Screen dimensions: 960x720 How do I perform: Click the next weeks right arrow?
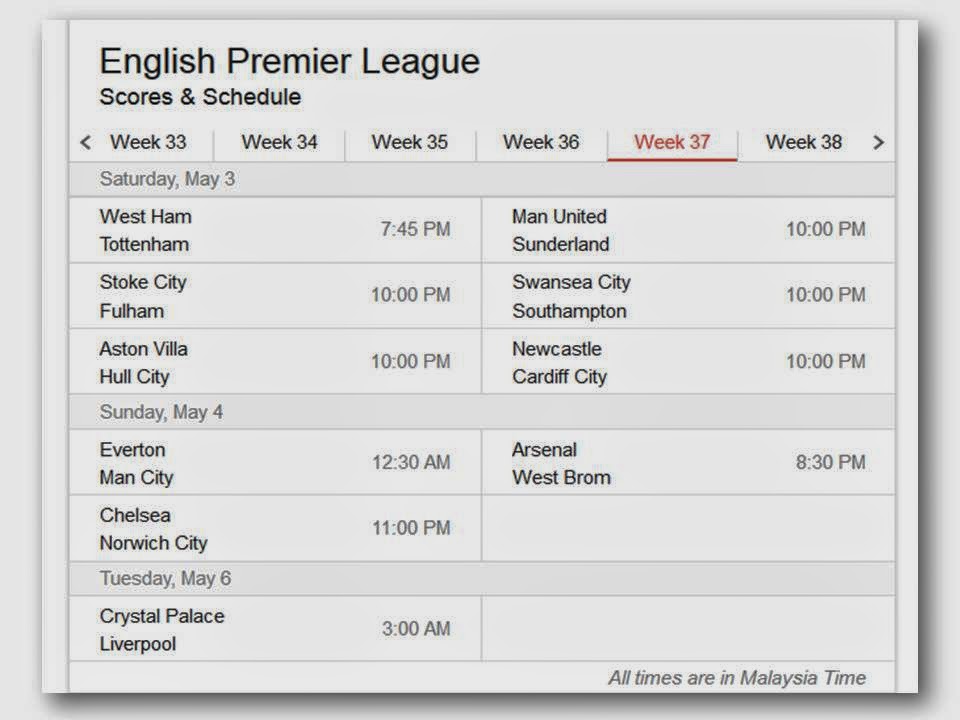[x=879, y=143]
